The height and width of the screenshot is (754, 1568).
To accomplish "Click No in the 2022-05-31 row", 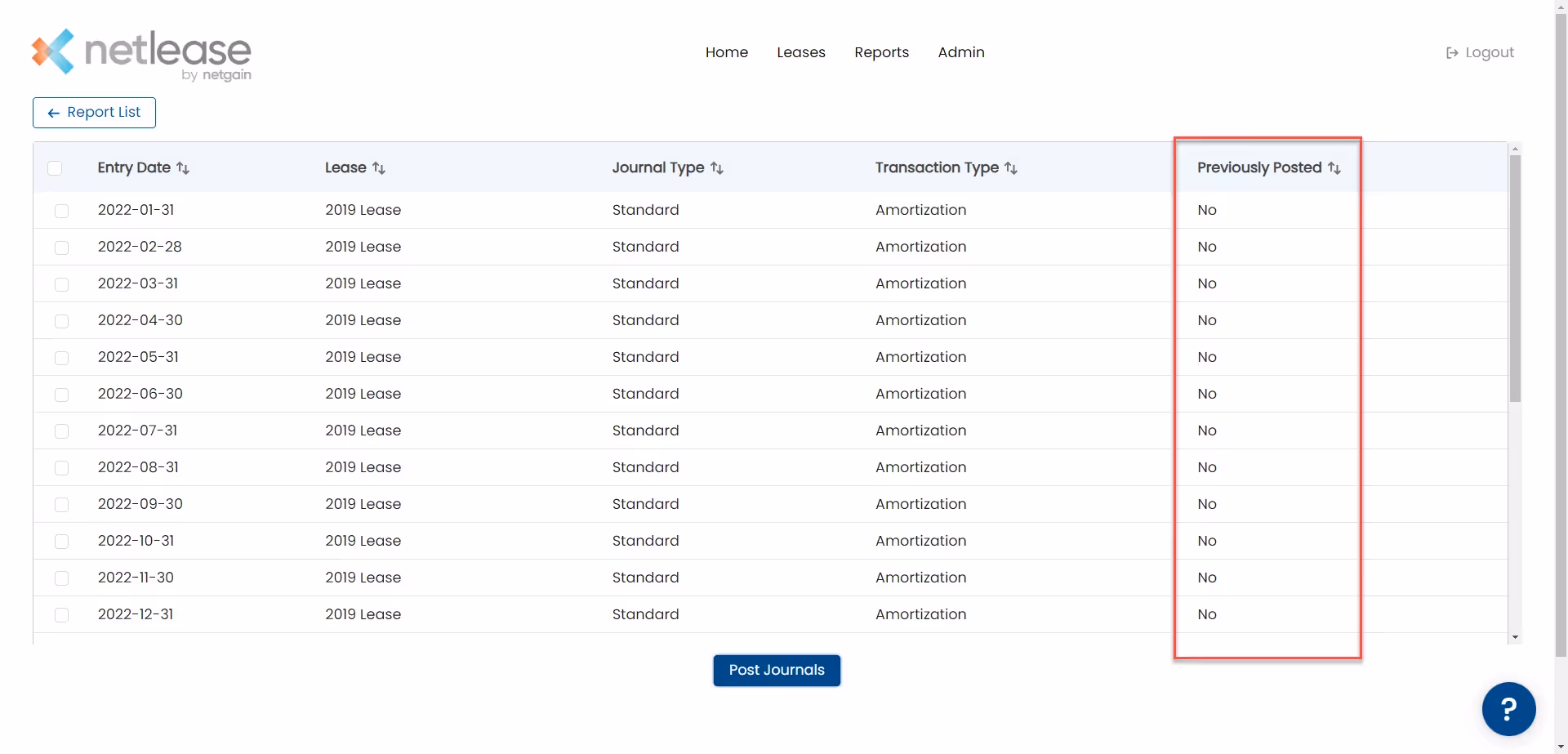I will pos(1207,357).
